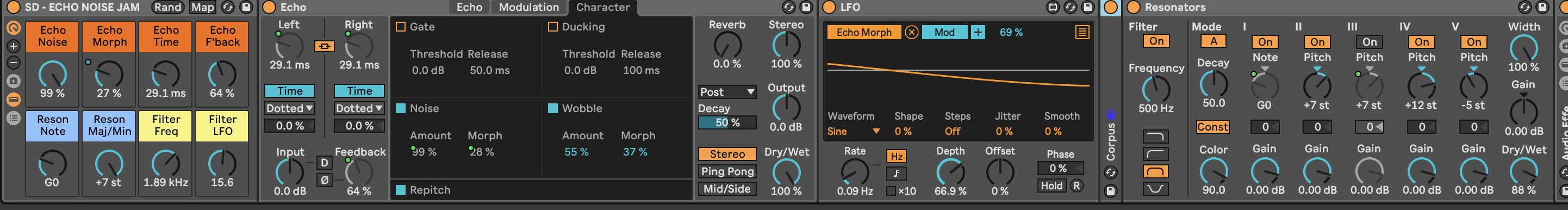1568x210 pixels.
Task: Turn on resonator III
Action: 1370,42
